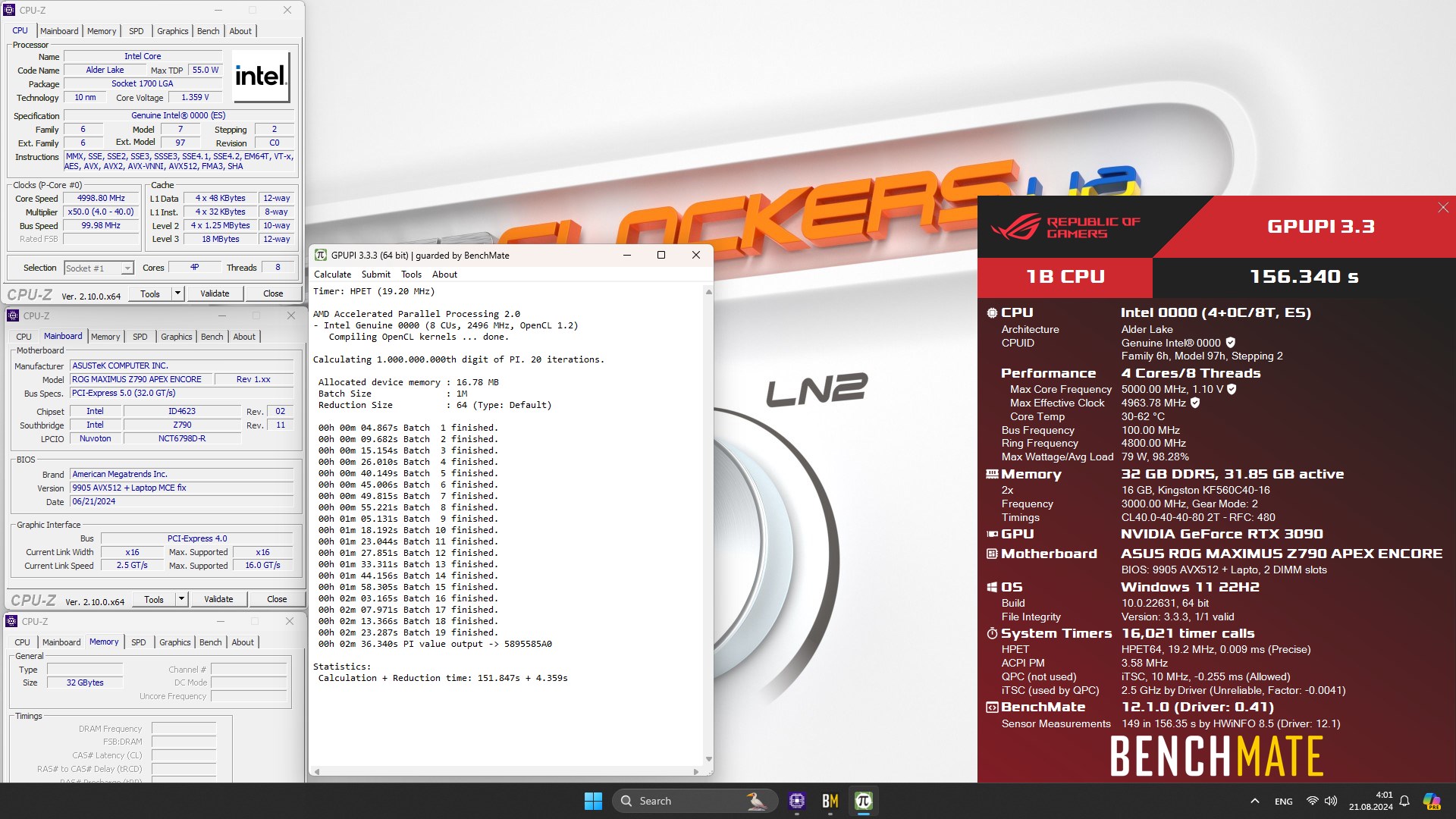Open the Submit menu in GPUPI
Image resolution: width=1456 pixels, height=819 pixels.
click(x=376, y=275)
